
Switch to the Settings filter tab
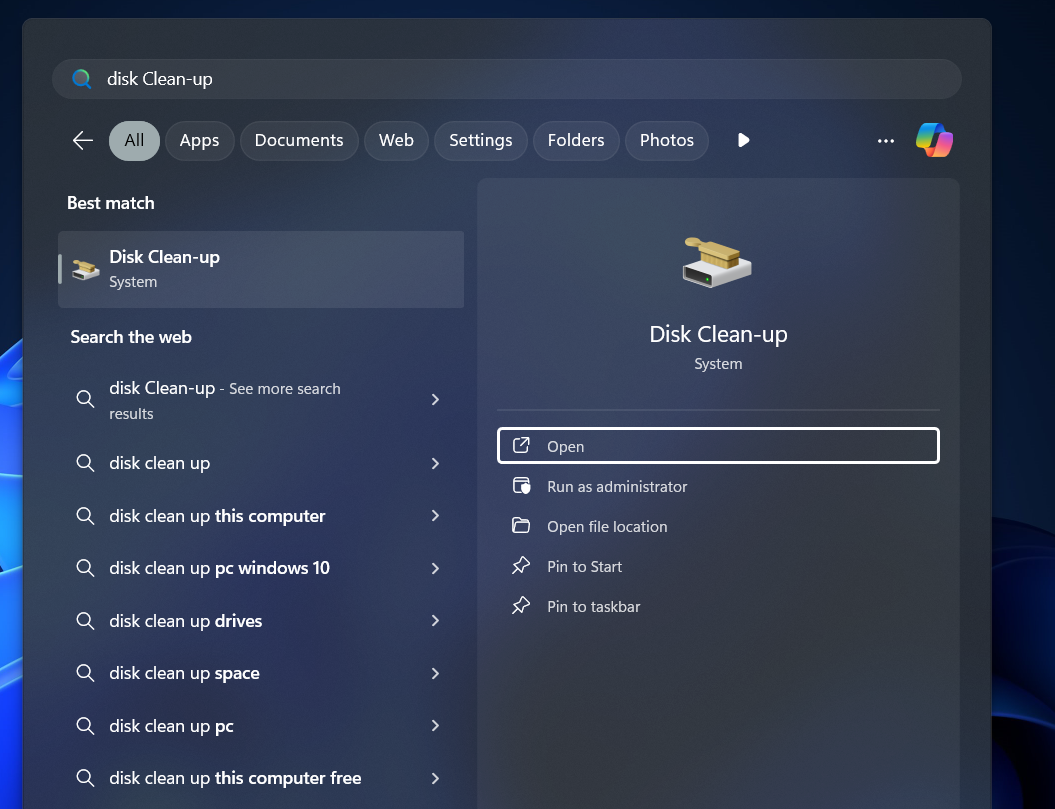480,141
